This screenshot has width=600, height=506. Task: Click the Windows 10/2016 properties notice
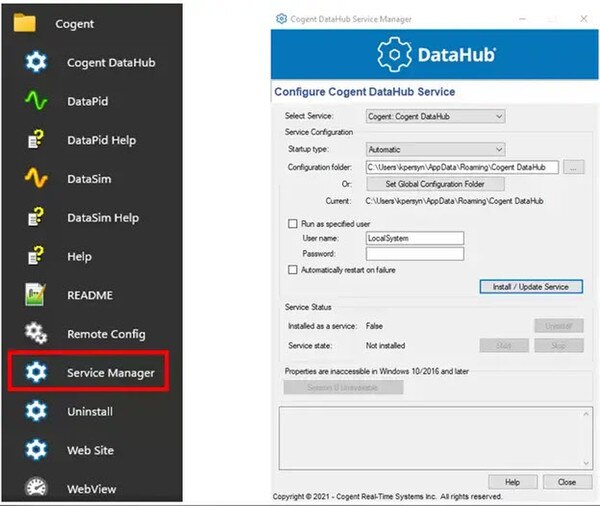(377, 371)
